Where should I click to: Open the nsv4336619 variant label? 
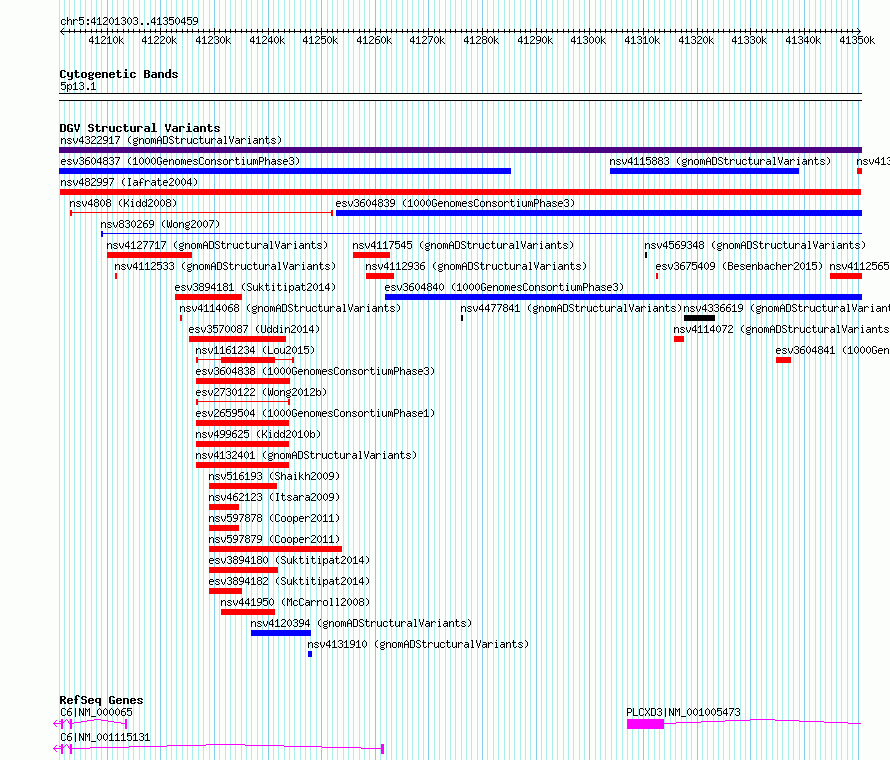pyautogui.click(x=786, y=308)
